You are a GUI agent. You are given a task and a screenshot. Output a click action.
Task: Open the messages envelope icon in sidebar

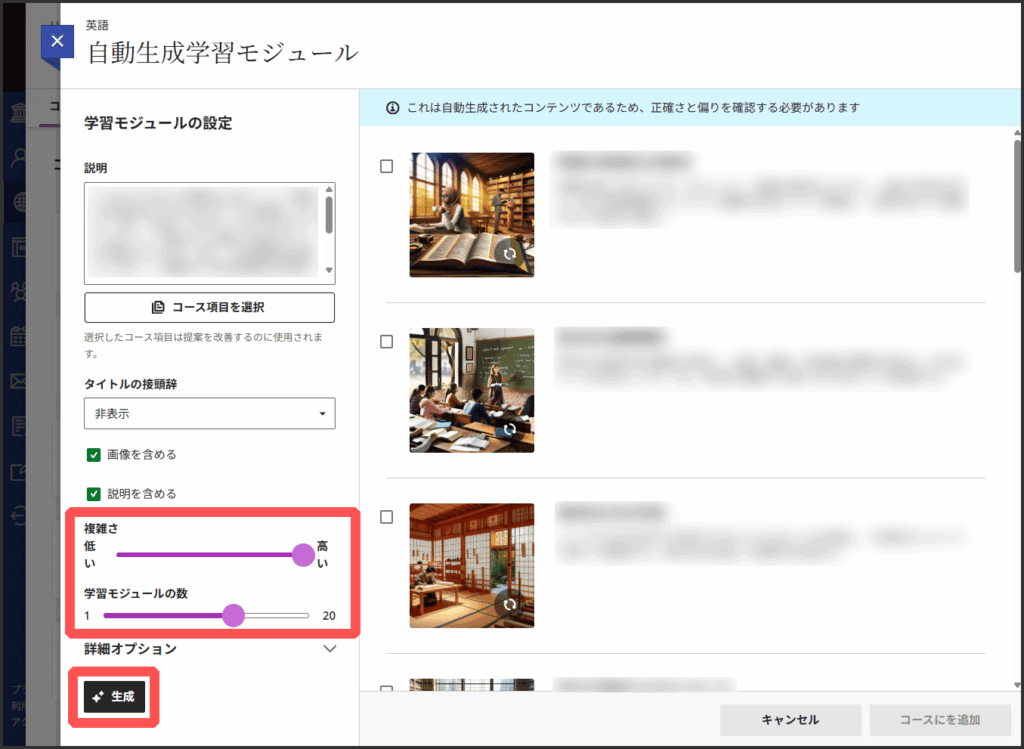(x=19, y=381)
